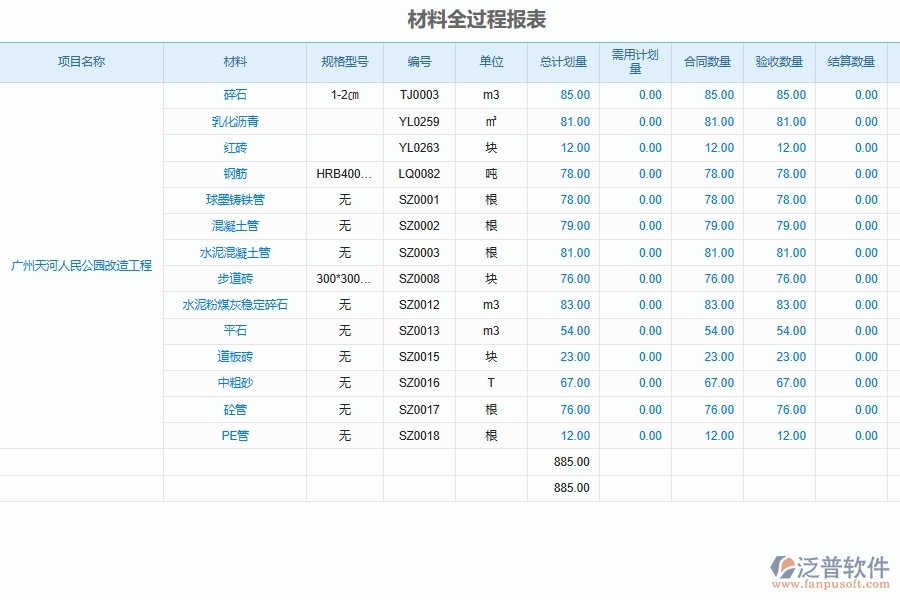The width and height of the screenshot is (900, 600).
Task: Open the PE管 material entry
Action: (x=234, y=435)
